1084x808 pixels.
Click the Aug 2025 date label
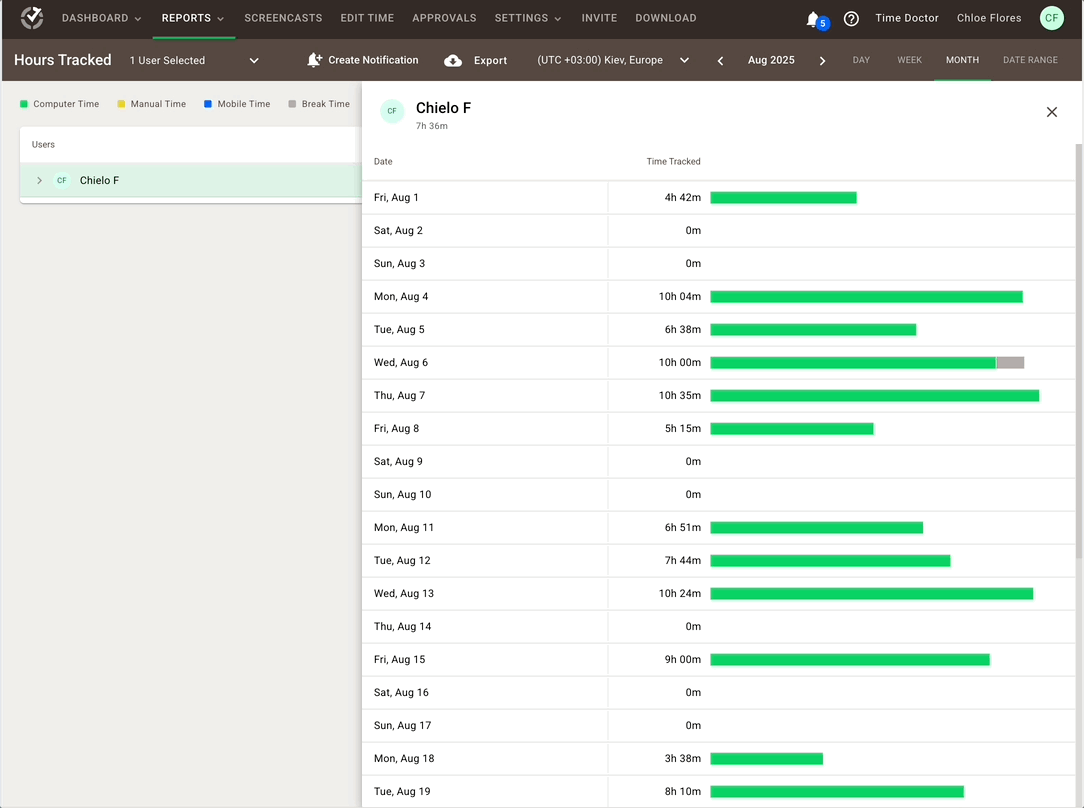click(771, 60)
